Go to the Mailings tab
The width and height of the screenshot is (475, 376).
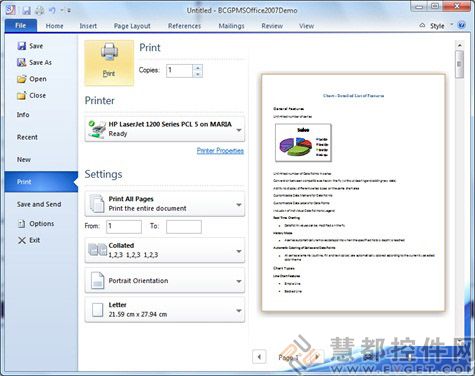(231, 26)
